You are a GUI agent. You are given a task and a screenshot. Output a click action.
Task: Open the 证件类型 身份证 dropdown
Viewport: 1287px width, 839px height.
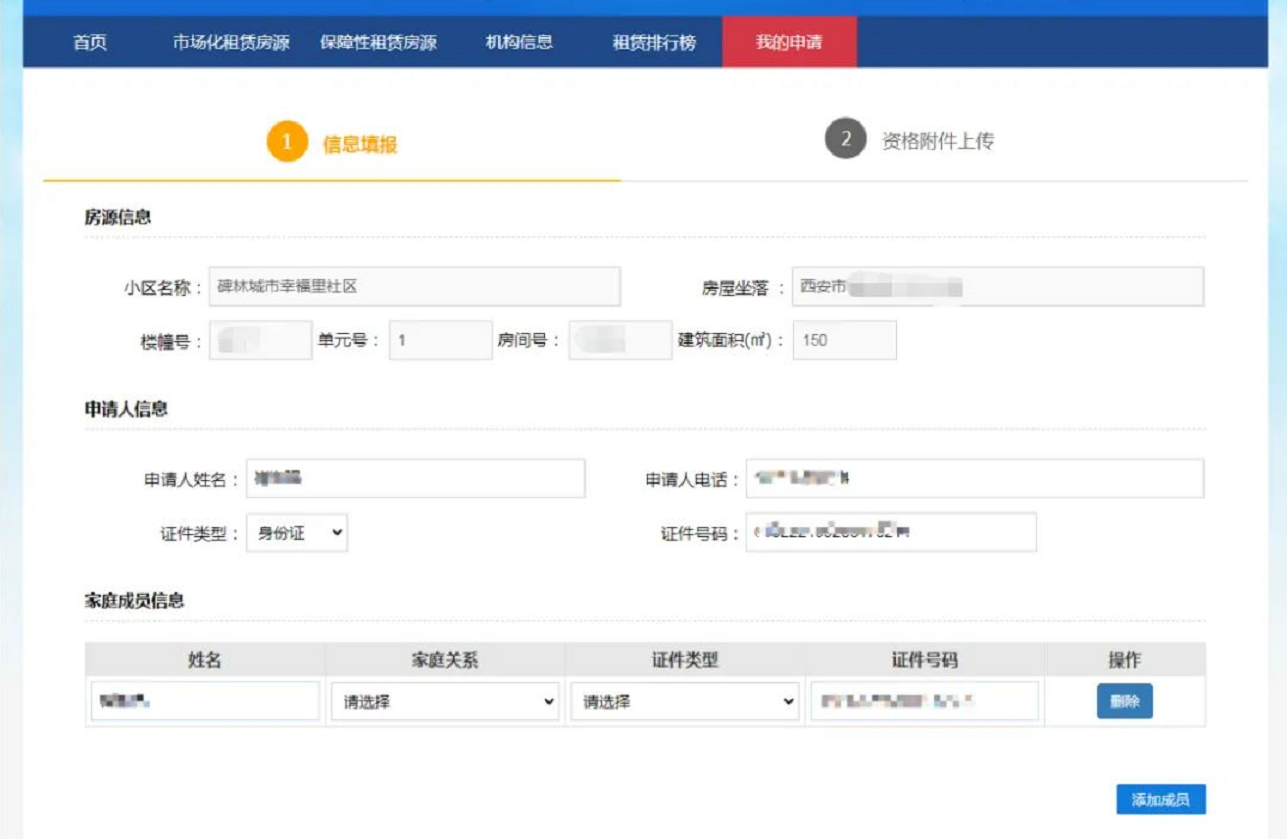click(x=297, y=533)
